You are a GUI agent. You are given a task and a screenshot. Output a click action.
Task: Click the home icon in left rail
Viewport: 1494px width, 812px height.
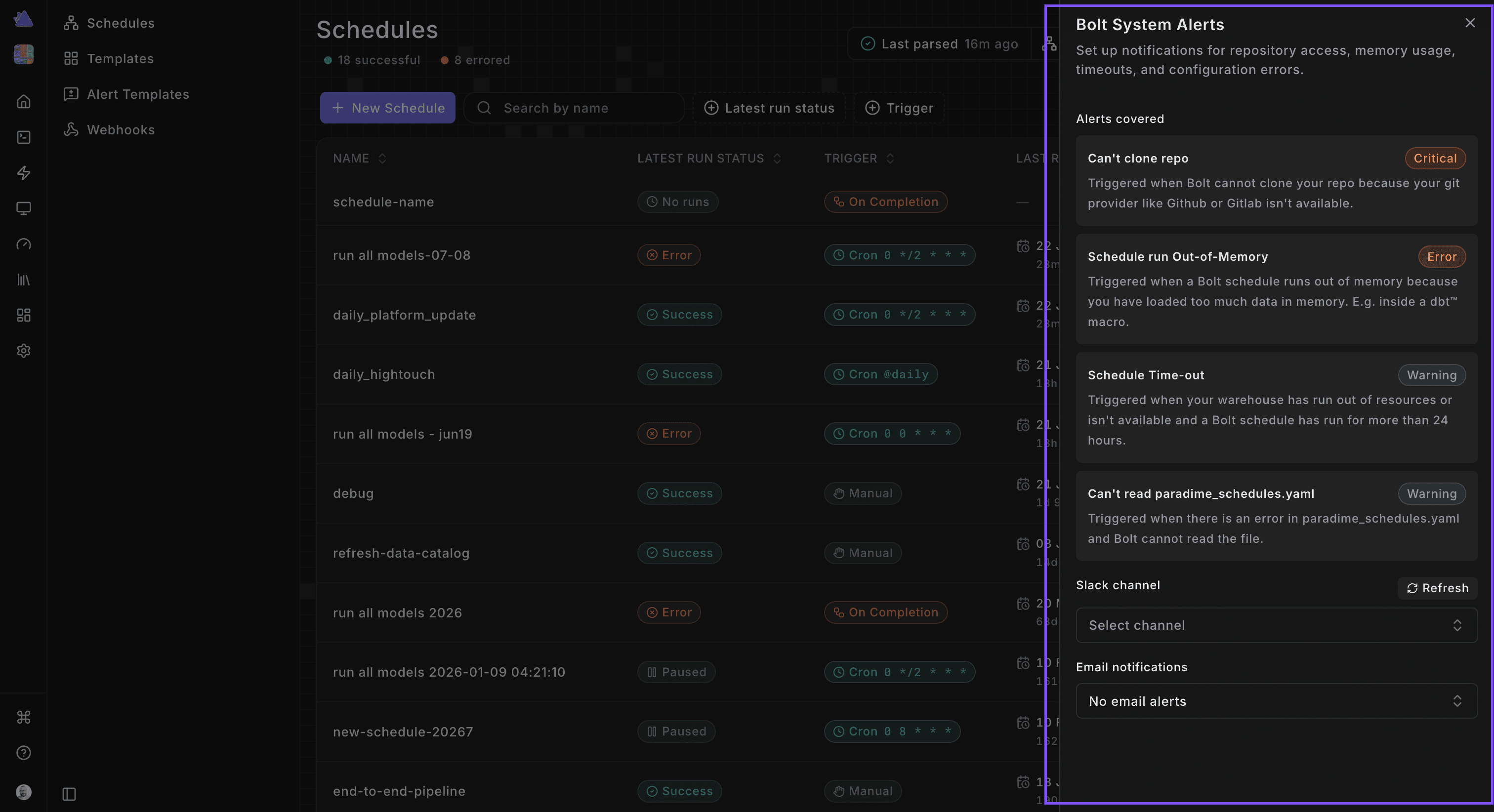point(24,102)
